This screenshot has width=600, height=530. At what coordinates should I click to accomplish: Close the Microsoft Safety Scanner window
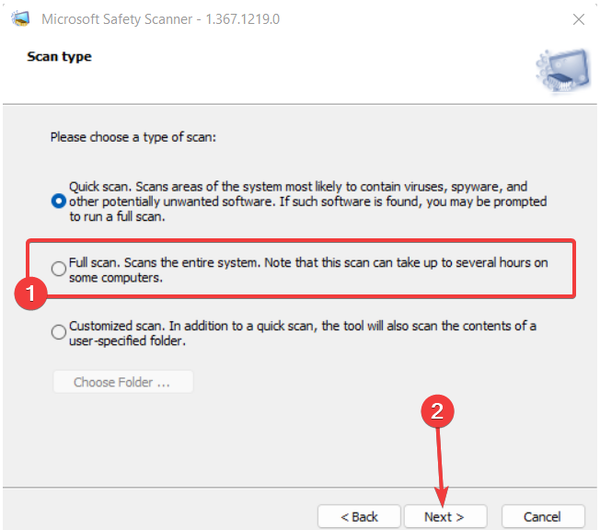(x=578, y=18)
